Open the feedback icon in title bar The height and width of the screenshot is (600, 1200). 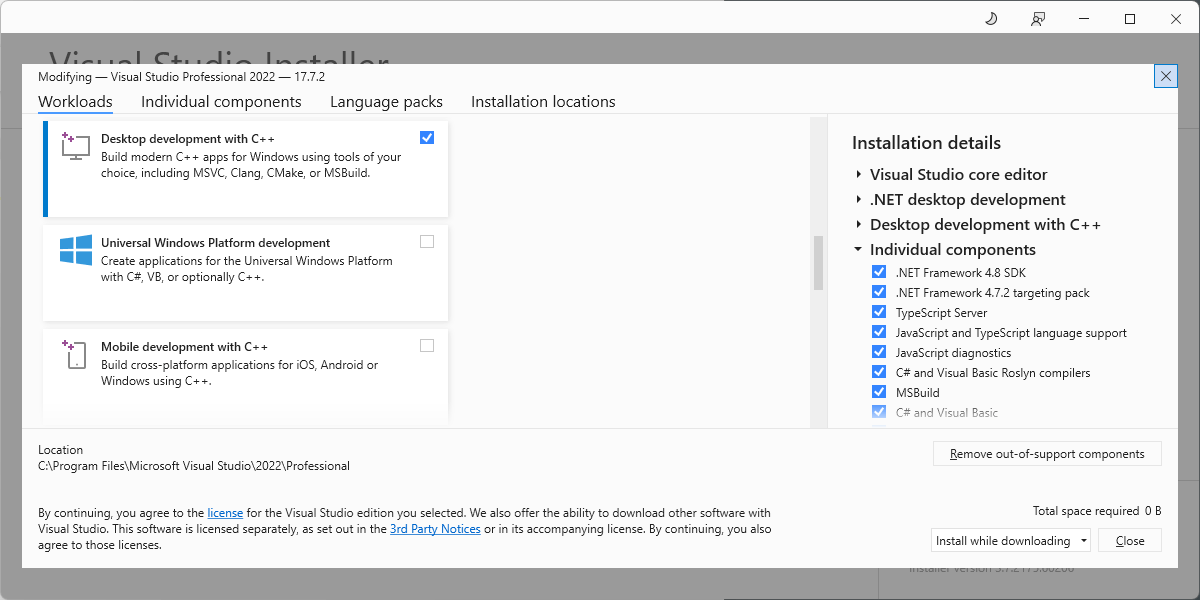coord(1038,19)
